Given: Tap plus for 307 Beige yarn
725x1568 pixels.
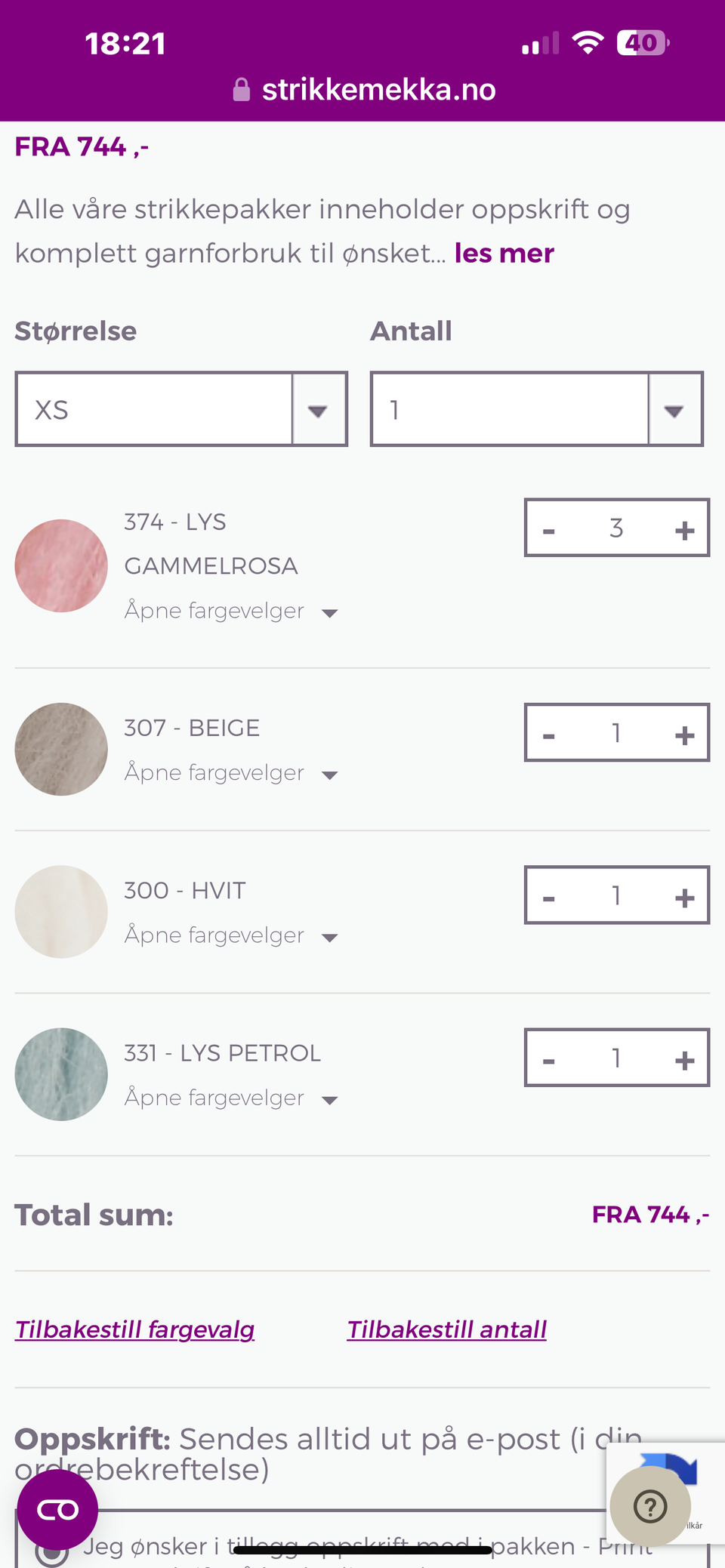Looking at the screenshot, I should coord(684,735).
